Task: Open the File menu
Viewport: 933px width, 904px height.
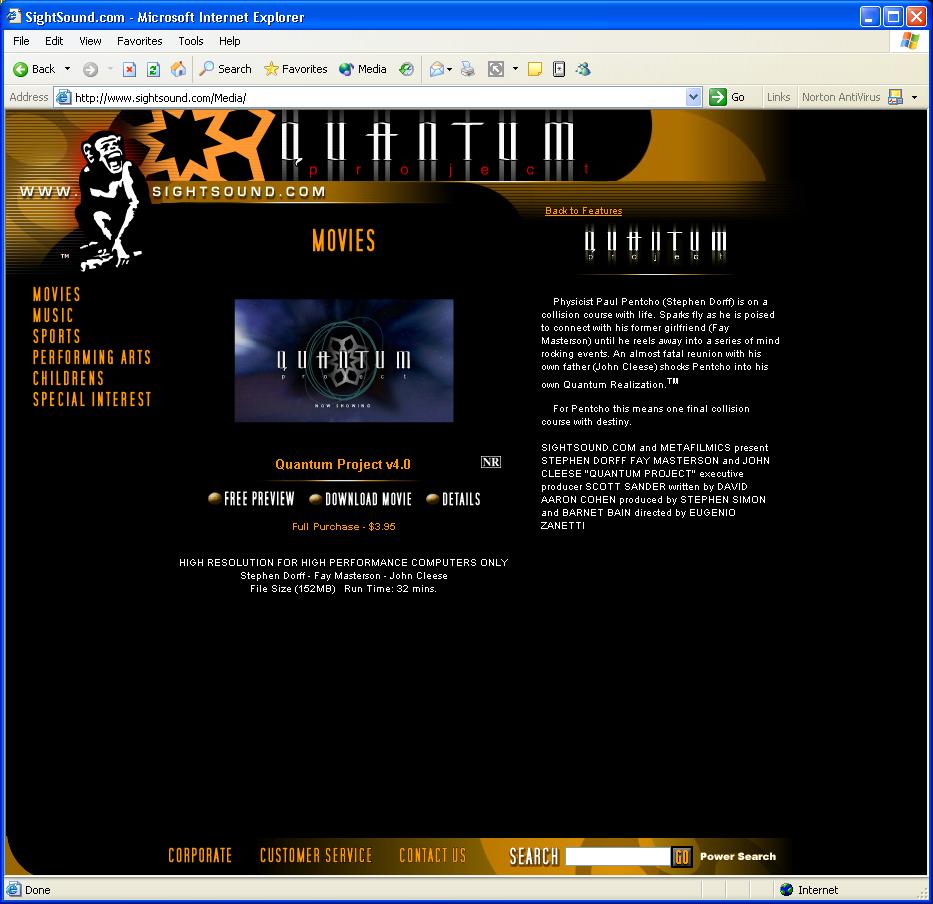Action: pyautogui.click(x=21, y=41)
